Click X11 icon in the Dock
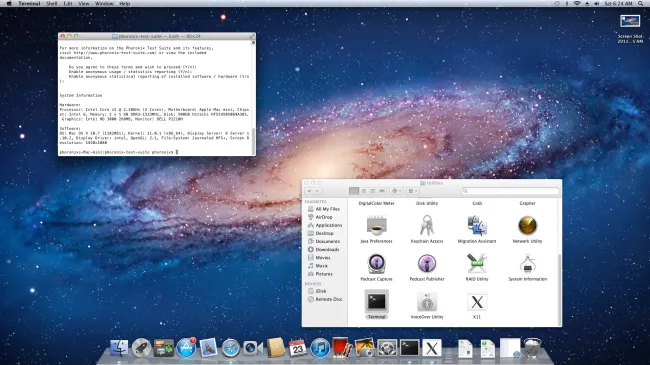650x365 pixels. tap(432, 348)
